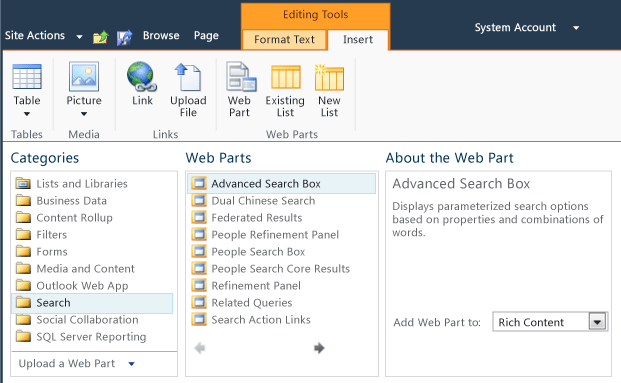Viewport: 621px width, 383px height.
Task: Click the Business Data folder icon
Action: click(23, 200)
